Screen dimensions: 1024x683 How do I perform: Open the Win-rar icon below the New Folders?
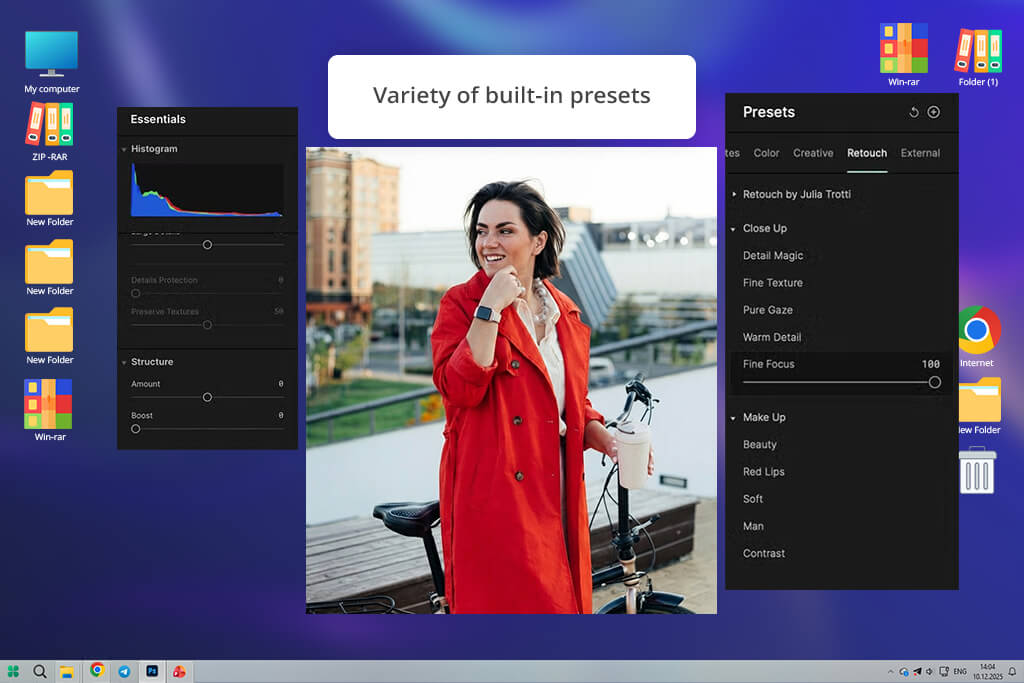coord(49,410)
